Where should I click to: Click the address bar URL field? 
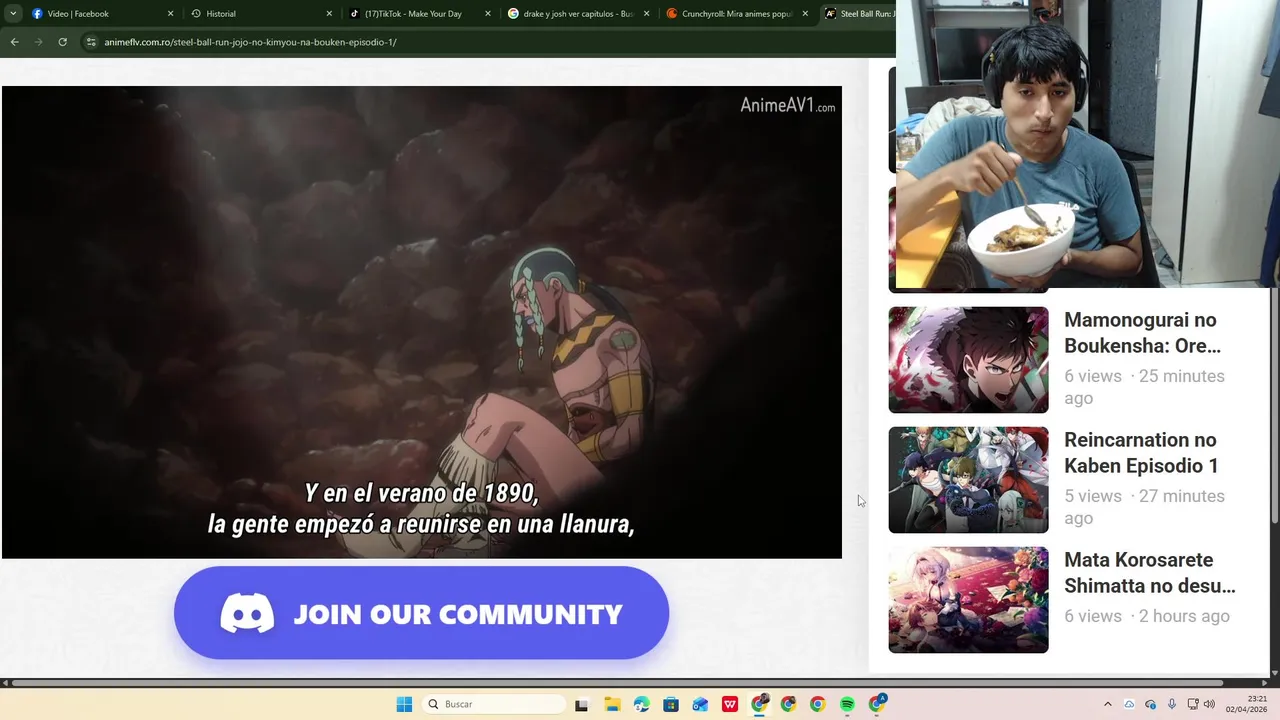click(x=490, y=42)
